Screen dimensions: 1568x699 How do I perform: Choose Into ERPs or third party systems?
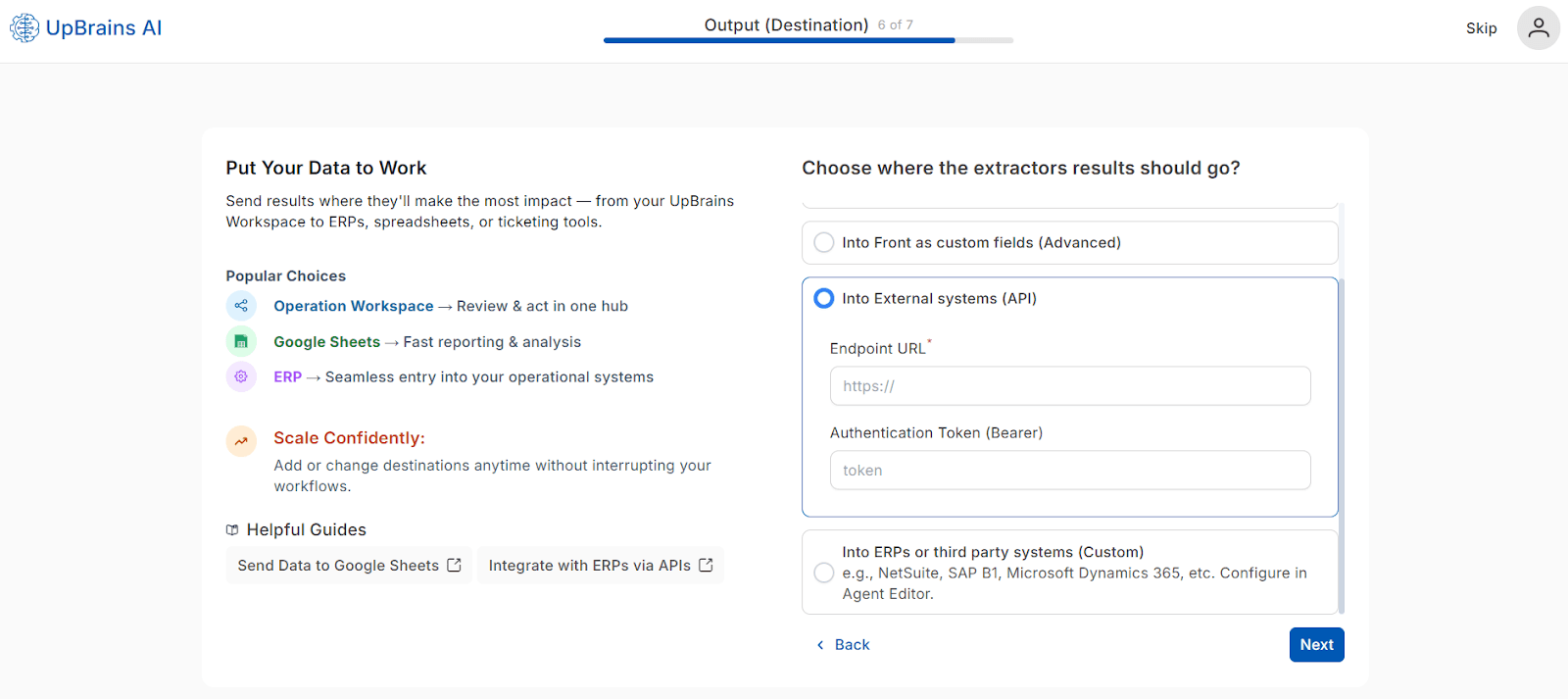coord(824,573)
